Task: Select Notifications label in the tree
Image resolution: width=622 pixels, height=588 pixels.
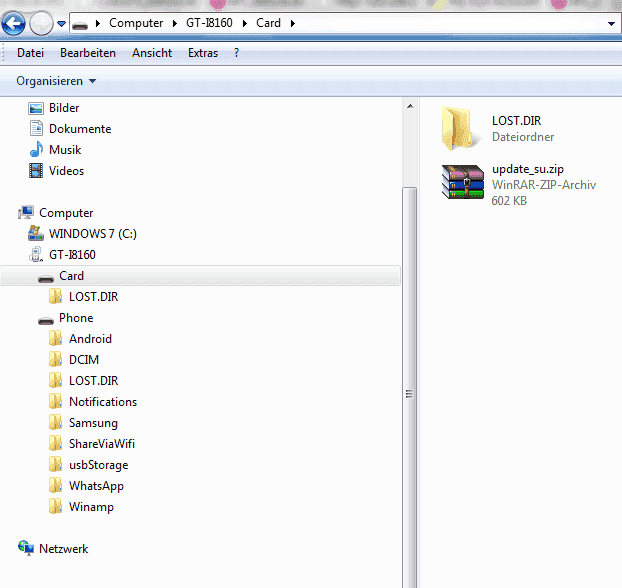Action: pos(103,402)
